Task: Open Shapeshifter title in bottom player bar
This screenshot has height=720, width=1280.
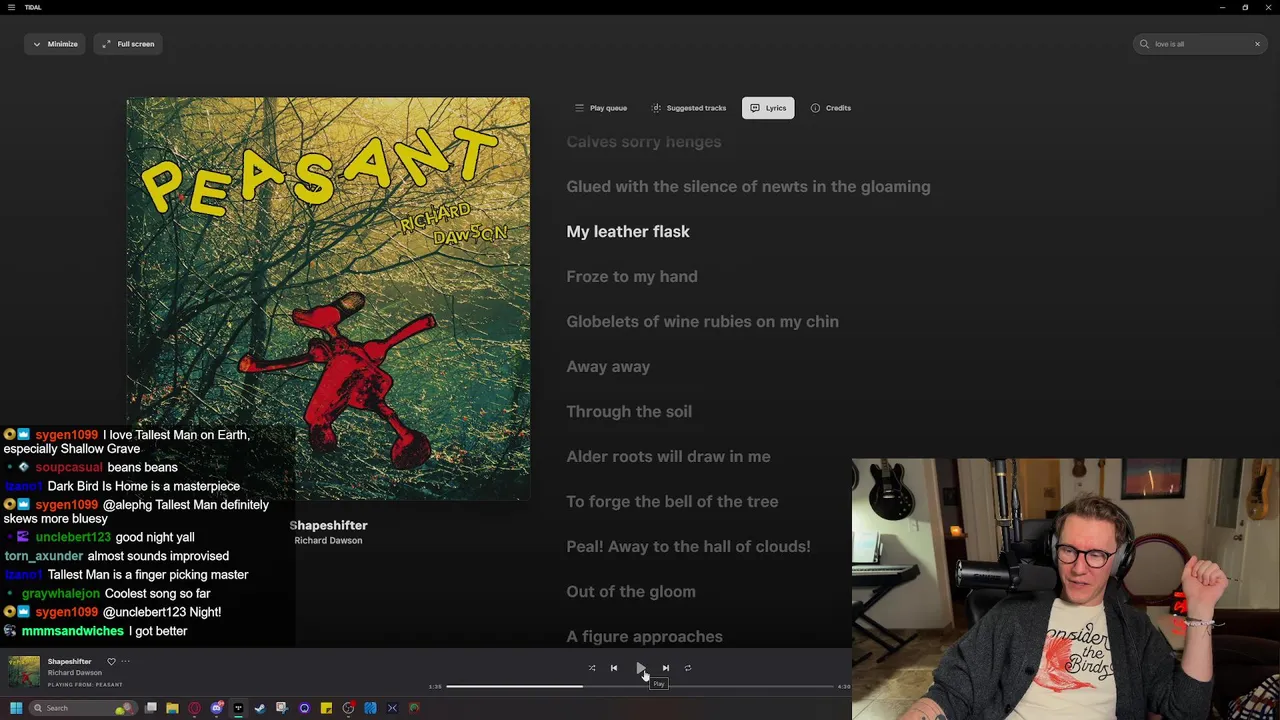Action: tap(69, 661)
